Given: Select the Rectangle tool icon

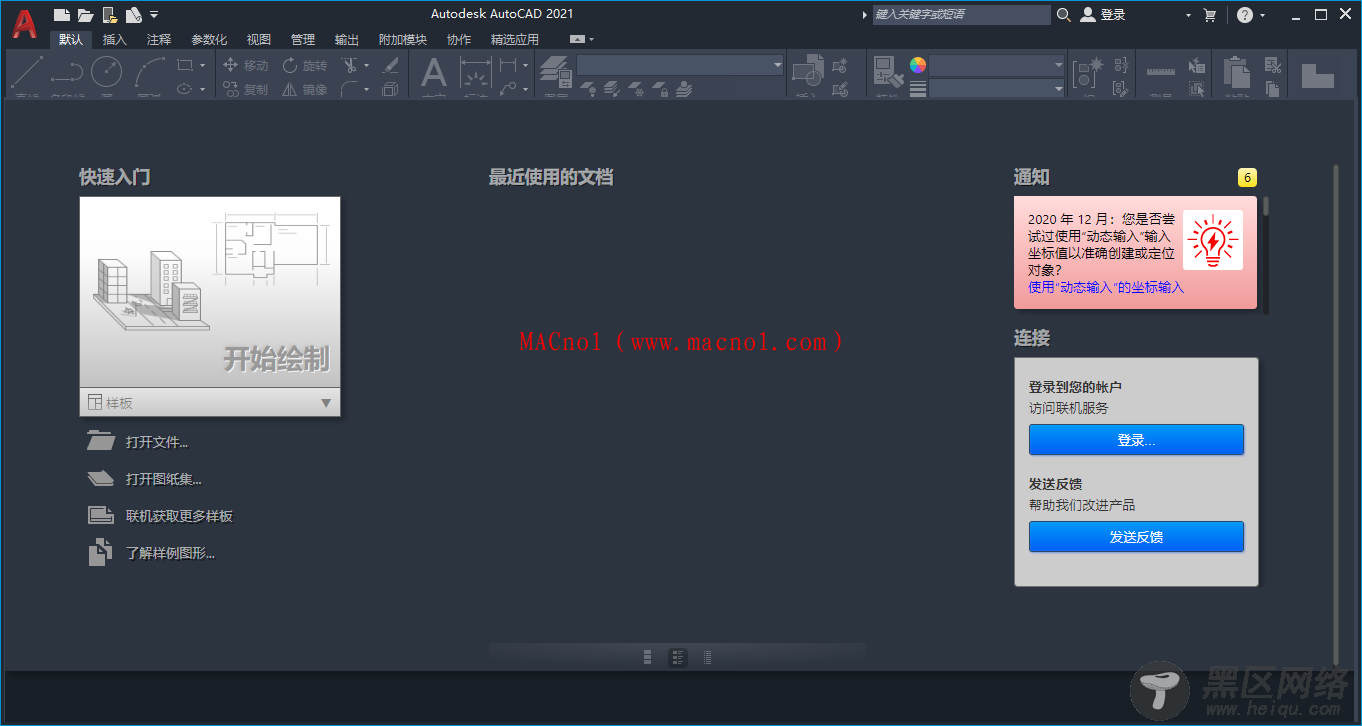Looking at the screenshot, I should point(185,65).
